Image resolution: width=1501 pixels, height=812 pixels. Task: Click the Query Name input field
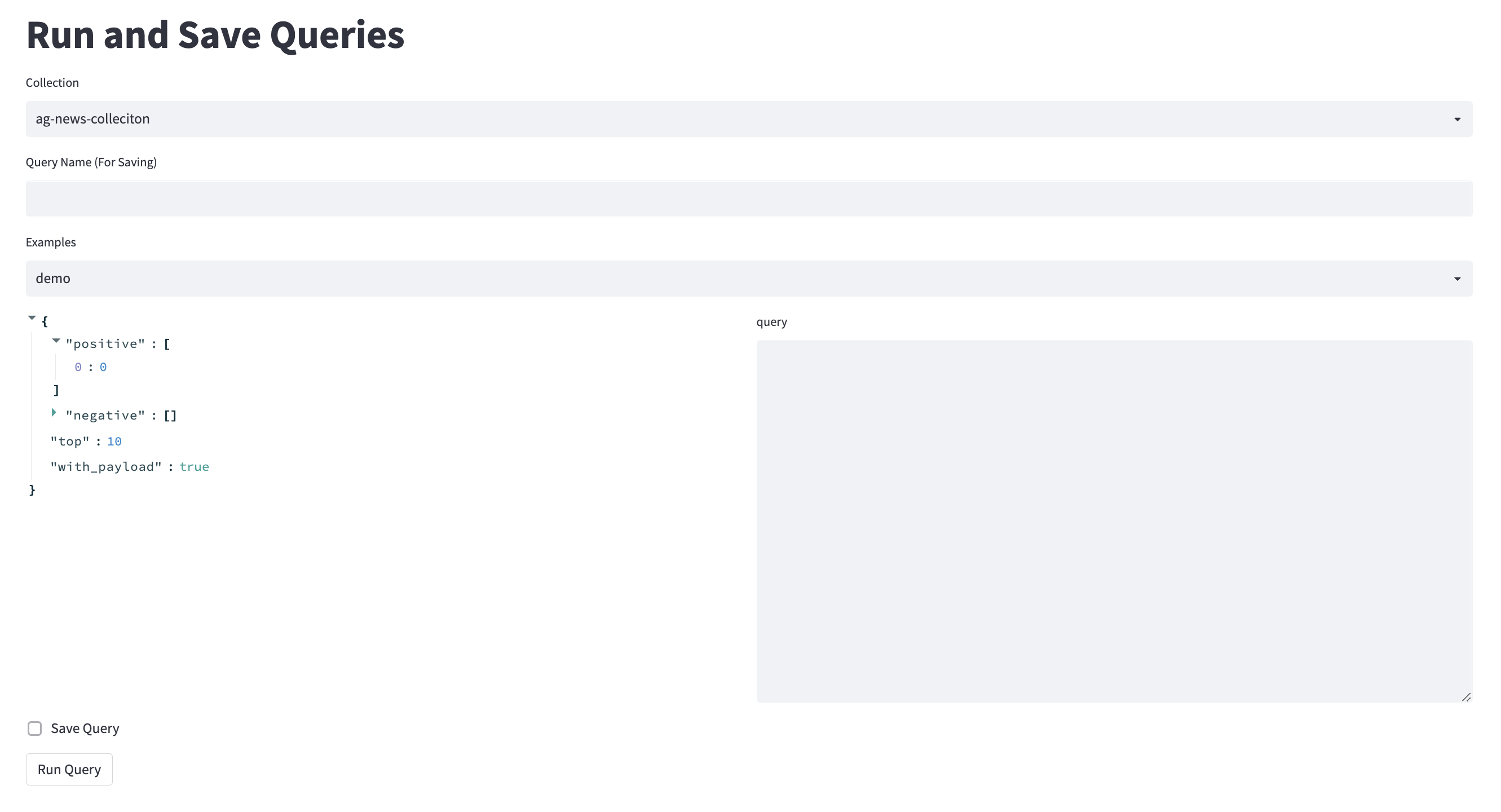[749, 199]
